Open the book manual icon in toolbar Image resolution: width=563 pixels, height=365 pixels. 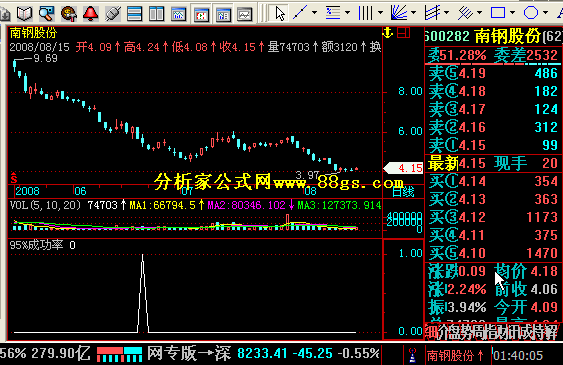(24, 14)
